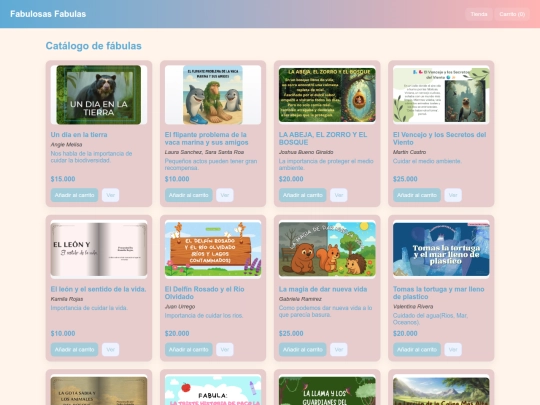Add 'Tomas la tortuga' to cart
This screenshot has width=540, height=405.
(x=417, y=350)
